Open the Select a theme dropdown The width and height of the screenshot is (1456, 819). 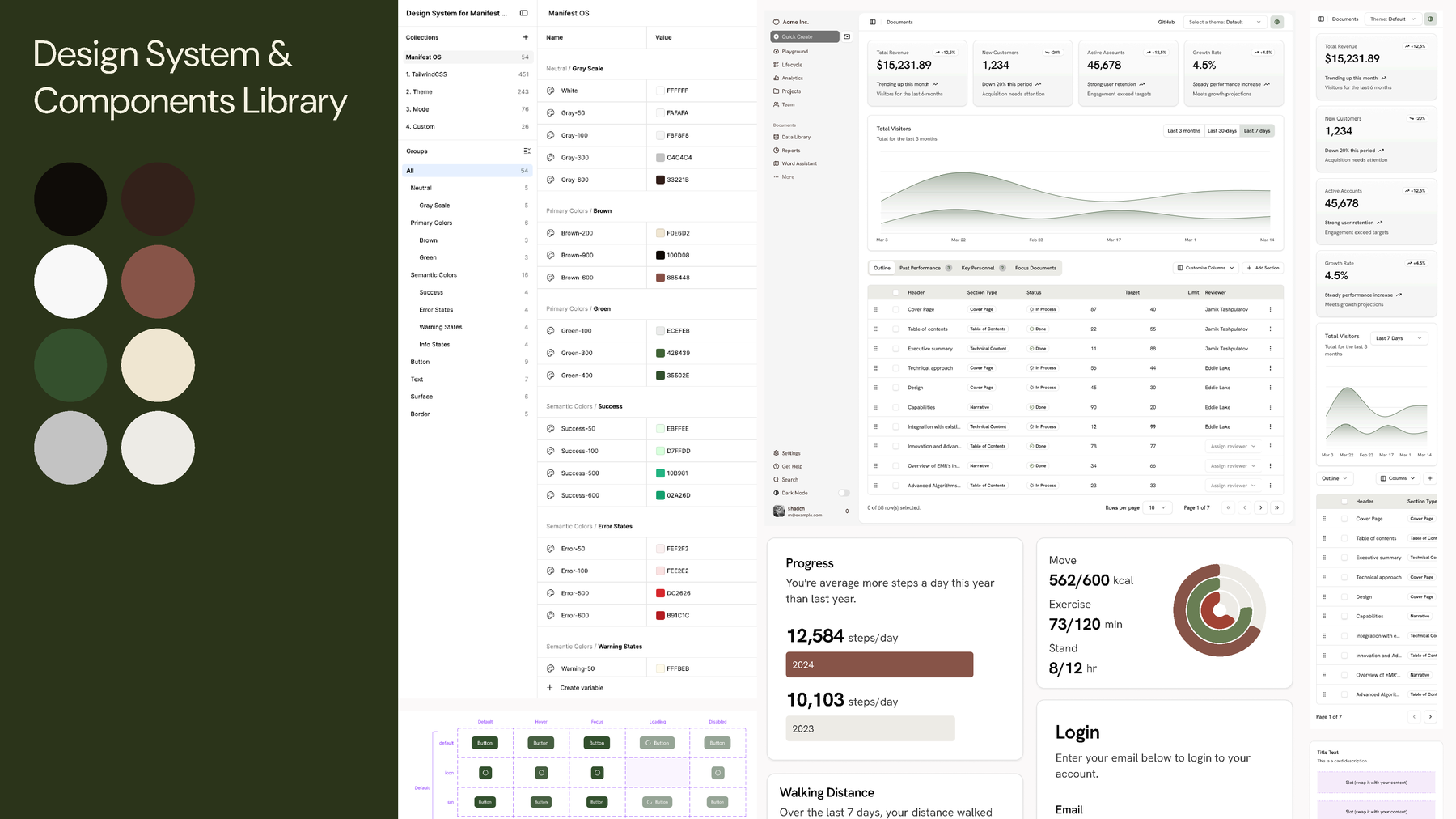1225,22
